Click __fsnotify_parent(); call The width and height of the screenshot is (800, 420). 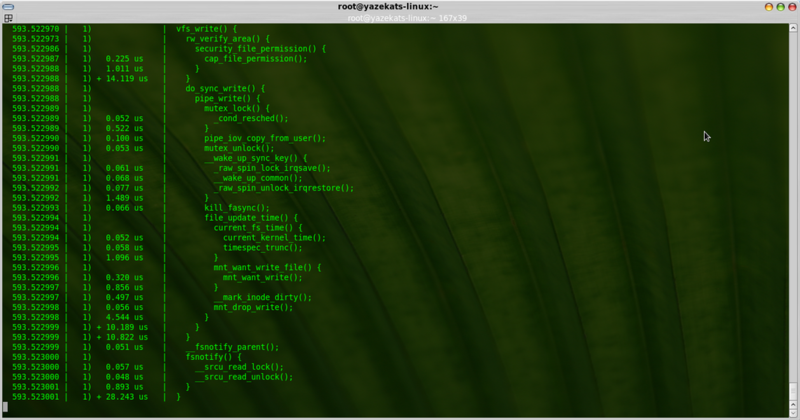tap(232, 348)
